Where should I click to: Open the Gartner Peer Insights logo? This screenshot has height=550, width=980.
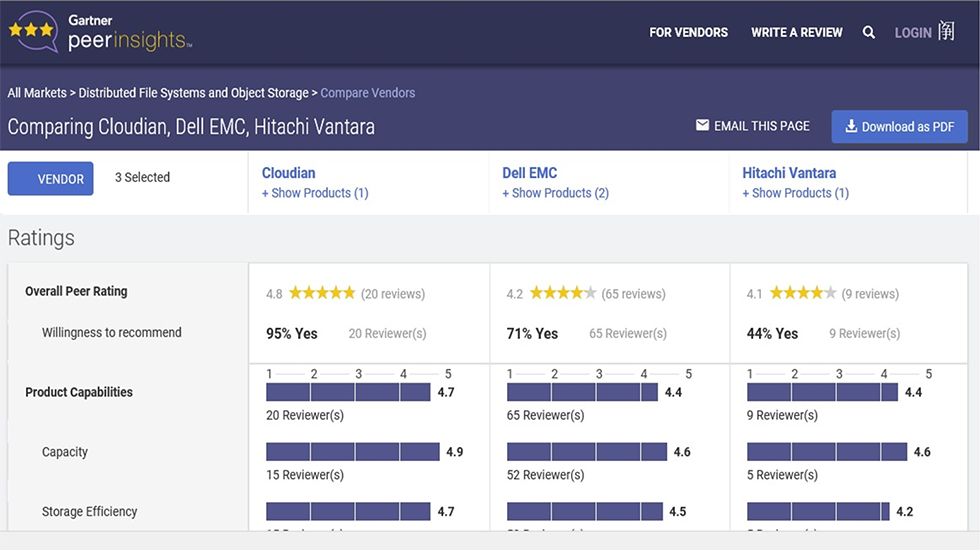point(100,32)
